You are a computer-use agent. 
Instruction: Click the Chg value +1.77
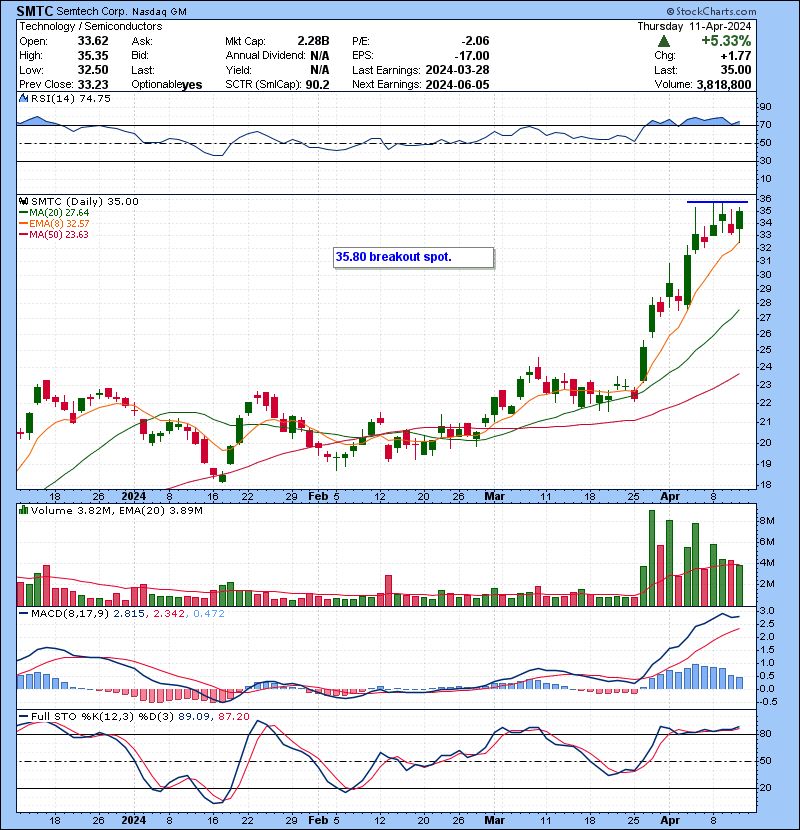tap(736, 56)
